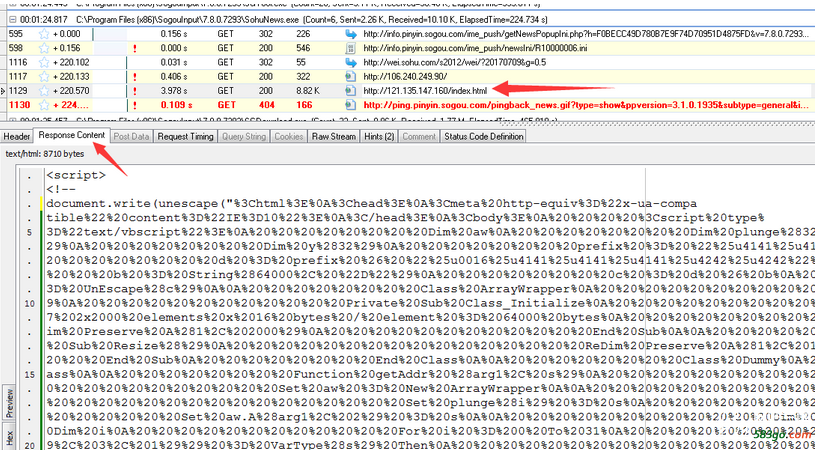The width and height of the screenshot is (817, 450).
Task: Click the "text/html: 8710 bytes" label
Action: click(45, 154)
